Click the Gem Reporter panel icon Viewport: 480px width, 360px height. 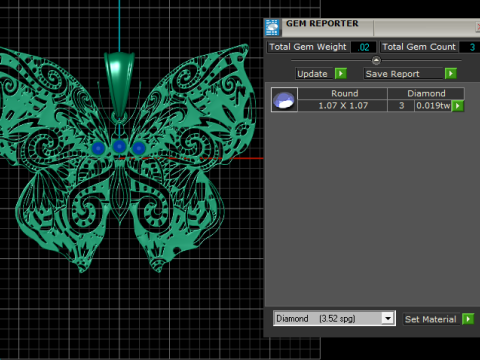pyautogui.click(x=272, y=27)
